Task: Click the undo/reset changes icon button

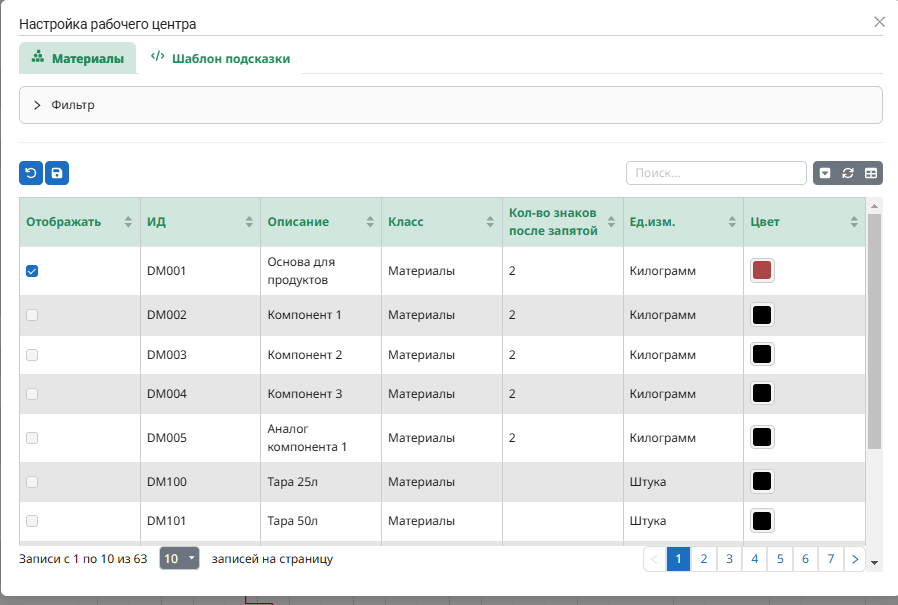Action: [31, 173]
